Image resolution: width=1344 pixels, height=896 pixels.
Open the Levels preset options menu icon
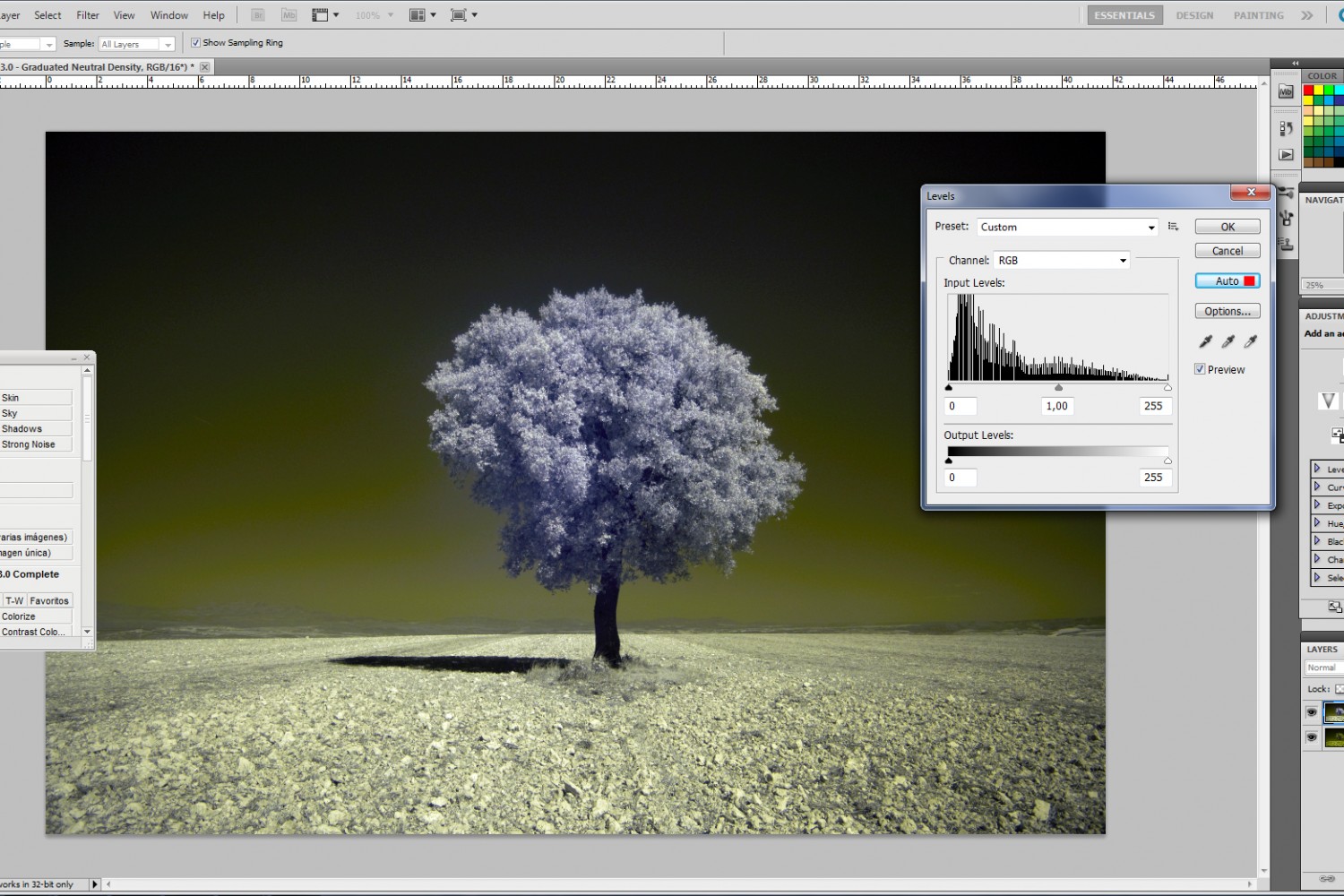1173,227
